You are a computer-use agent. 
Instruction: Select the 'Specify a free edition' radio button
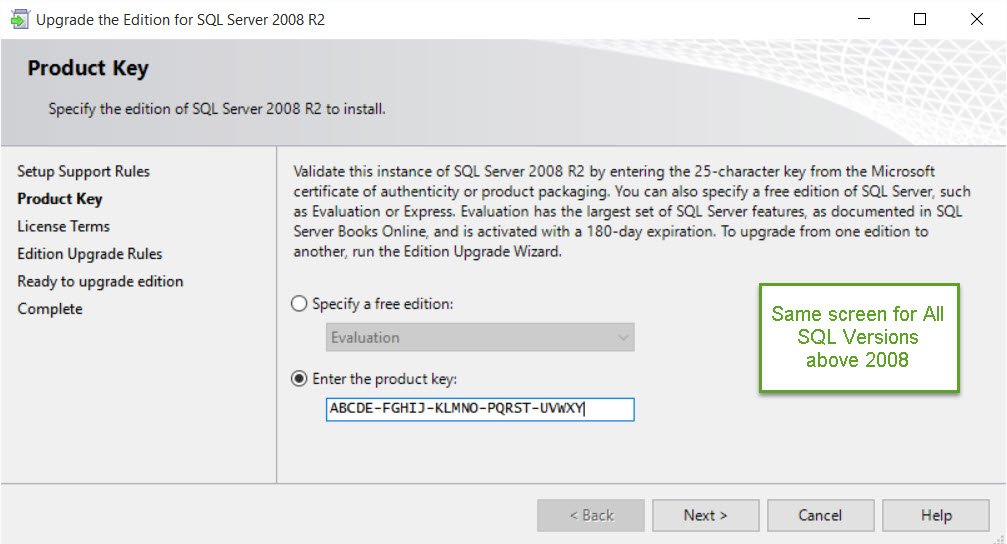(x=299, y=304)
